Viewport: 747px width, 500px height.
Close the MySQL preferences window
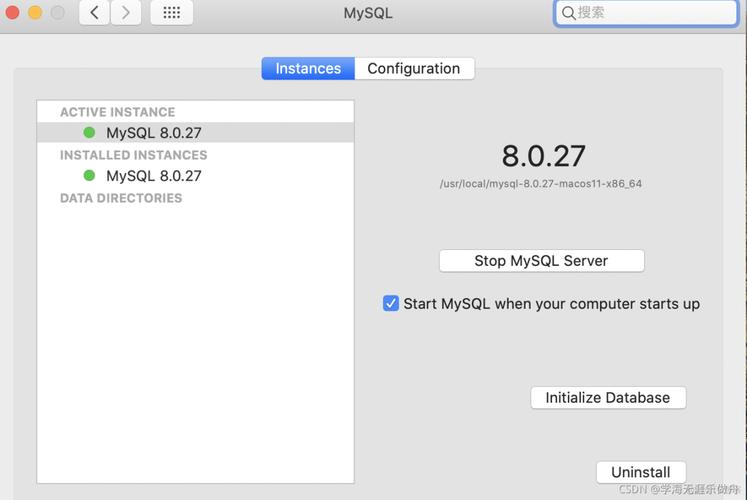(x=12, y=13)
